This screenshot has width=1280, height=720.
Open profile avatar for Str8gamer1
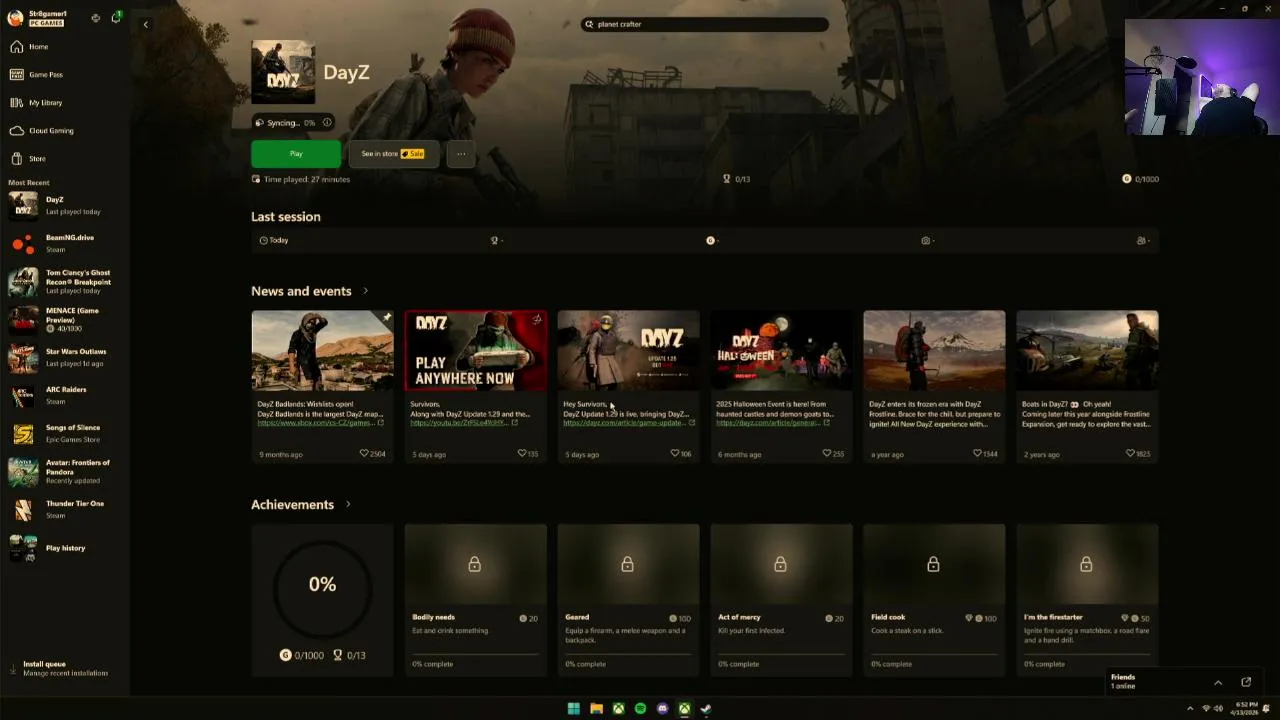tap(15, 18)
